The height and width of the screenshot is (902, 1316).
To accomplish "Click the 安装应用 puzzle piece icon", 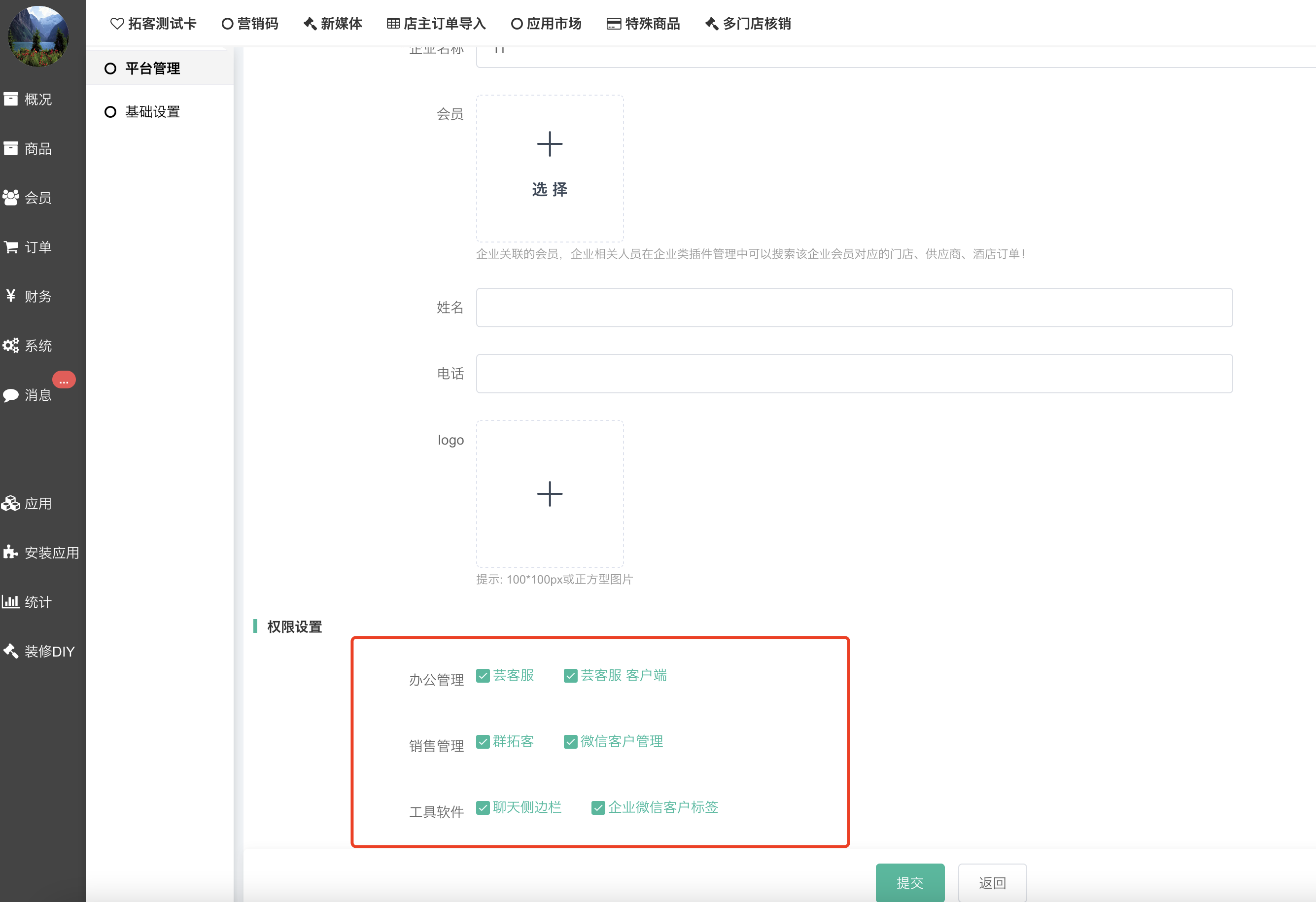I will click(x=11, y=552).
